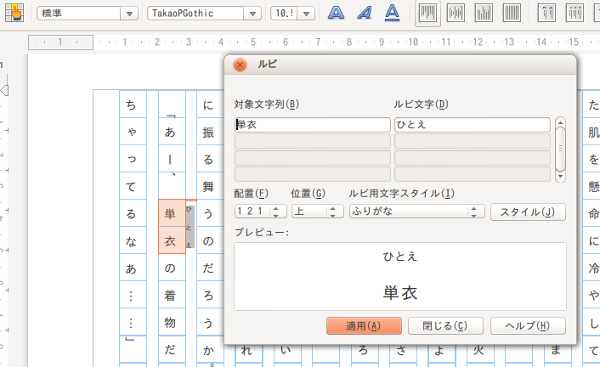The width and height of the screenshot is (600, 367).
Task: Toggle the numbered list icon
Action: pyautogui.click(x=547, y=13)
